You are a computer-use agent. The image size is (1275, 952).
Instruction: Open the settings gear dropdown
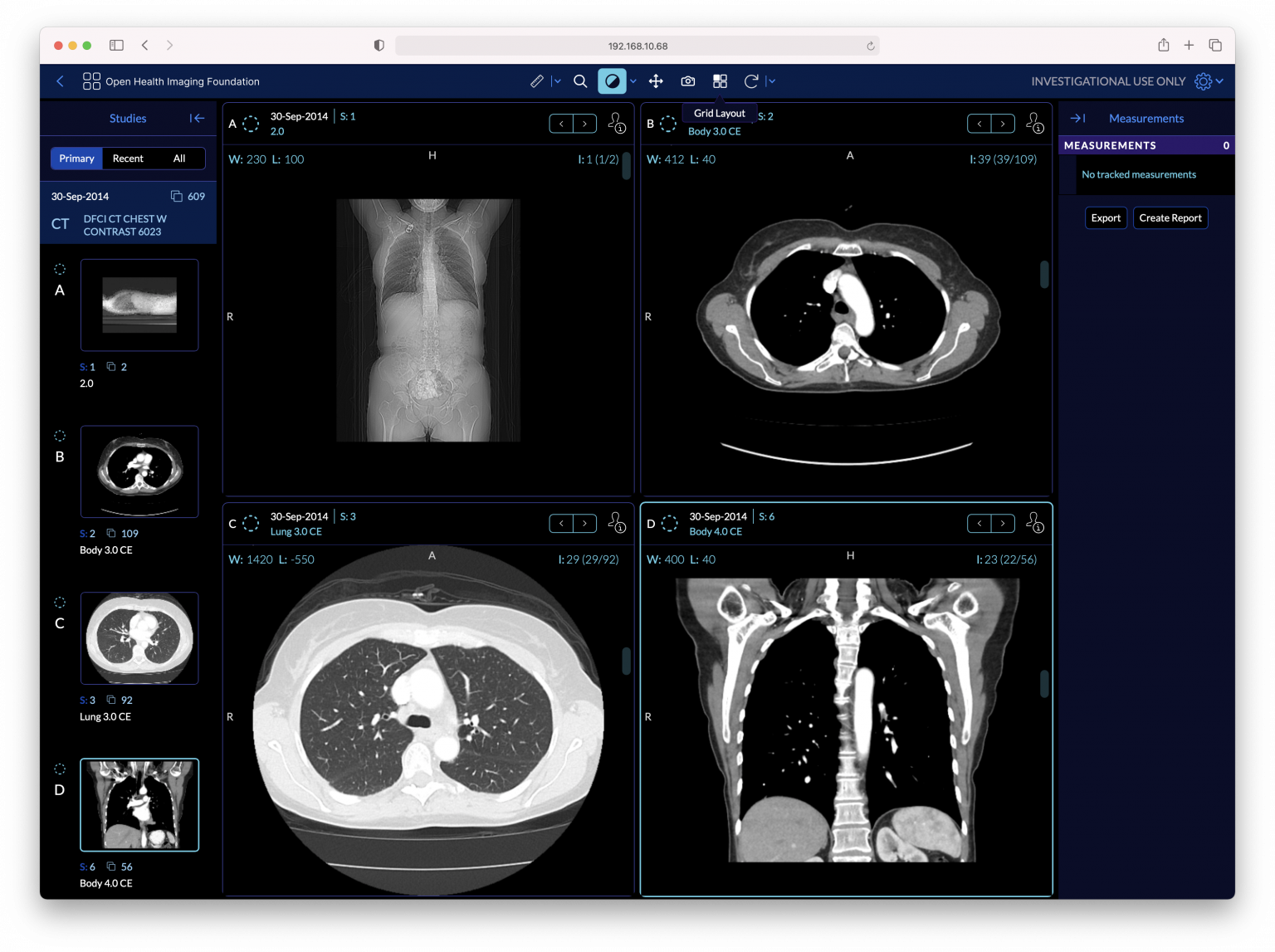coord(1209,81)
